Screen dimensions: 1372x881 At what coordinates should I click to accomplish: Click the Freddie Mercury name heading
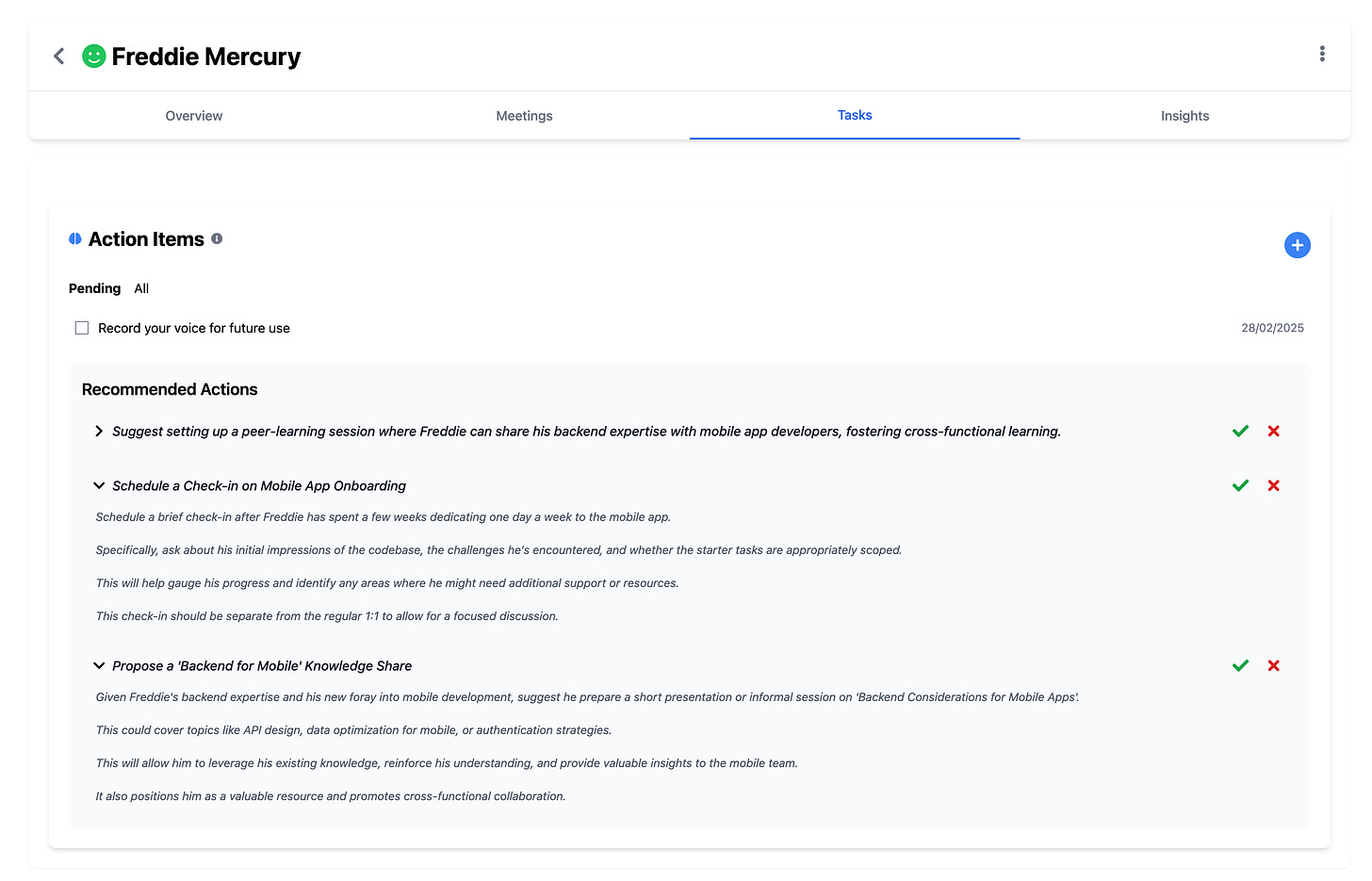pyautogui.click(x=206, y=57)
